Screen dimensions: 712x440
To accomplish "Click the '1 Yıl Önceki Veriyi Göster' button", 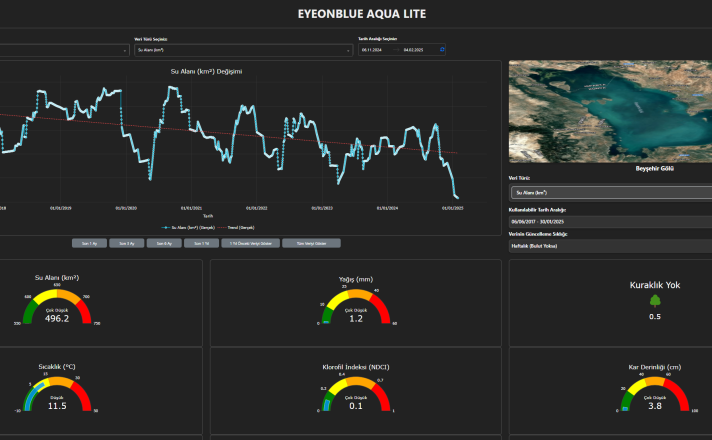I will [251, 243].
